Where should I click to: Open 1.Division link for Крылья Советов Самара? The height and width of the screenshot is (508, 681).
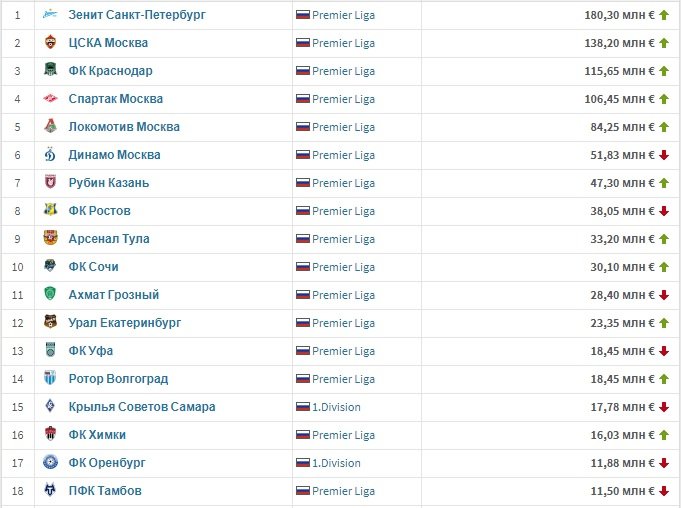[336, 407]
